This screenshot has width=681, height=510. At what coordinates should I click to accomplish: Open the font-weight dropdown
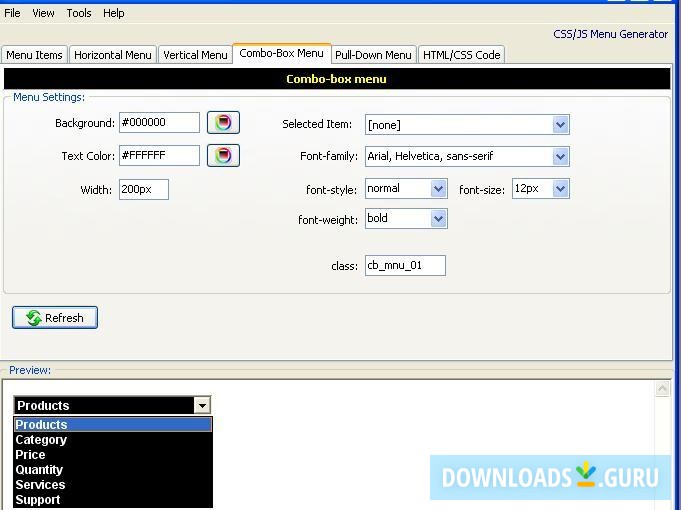pyautogui.click(x=438, y=219)
